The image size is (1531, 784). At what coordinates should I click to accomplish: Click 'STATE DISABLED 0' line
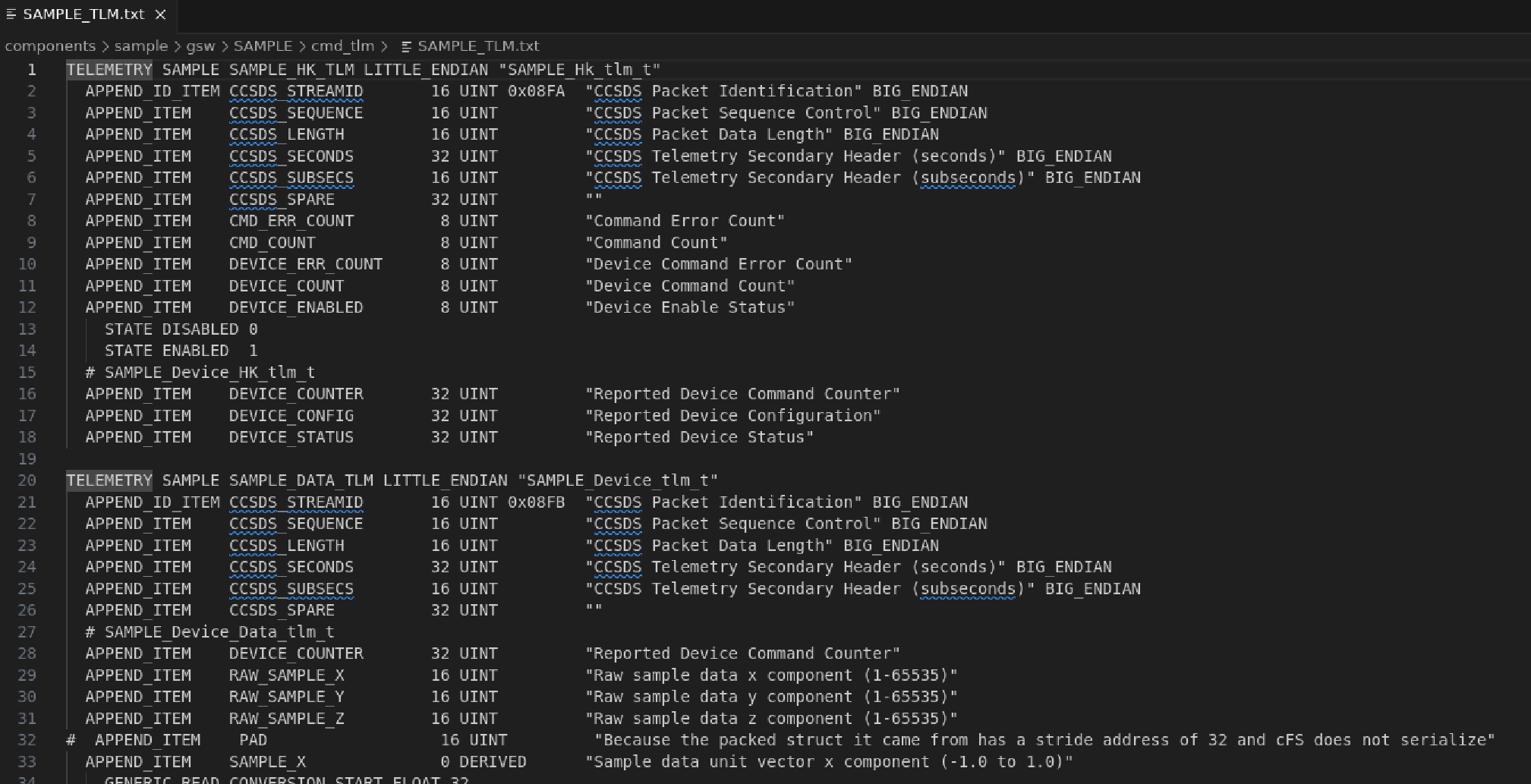pos(181,329)
